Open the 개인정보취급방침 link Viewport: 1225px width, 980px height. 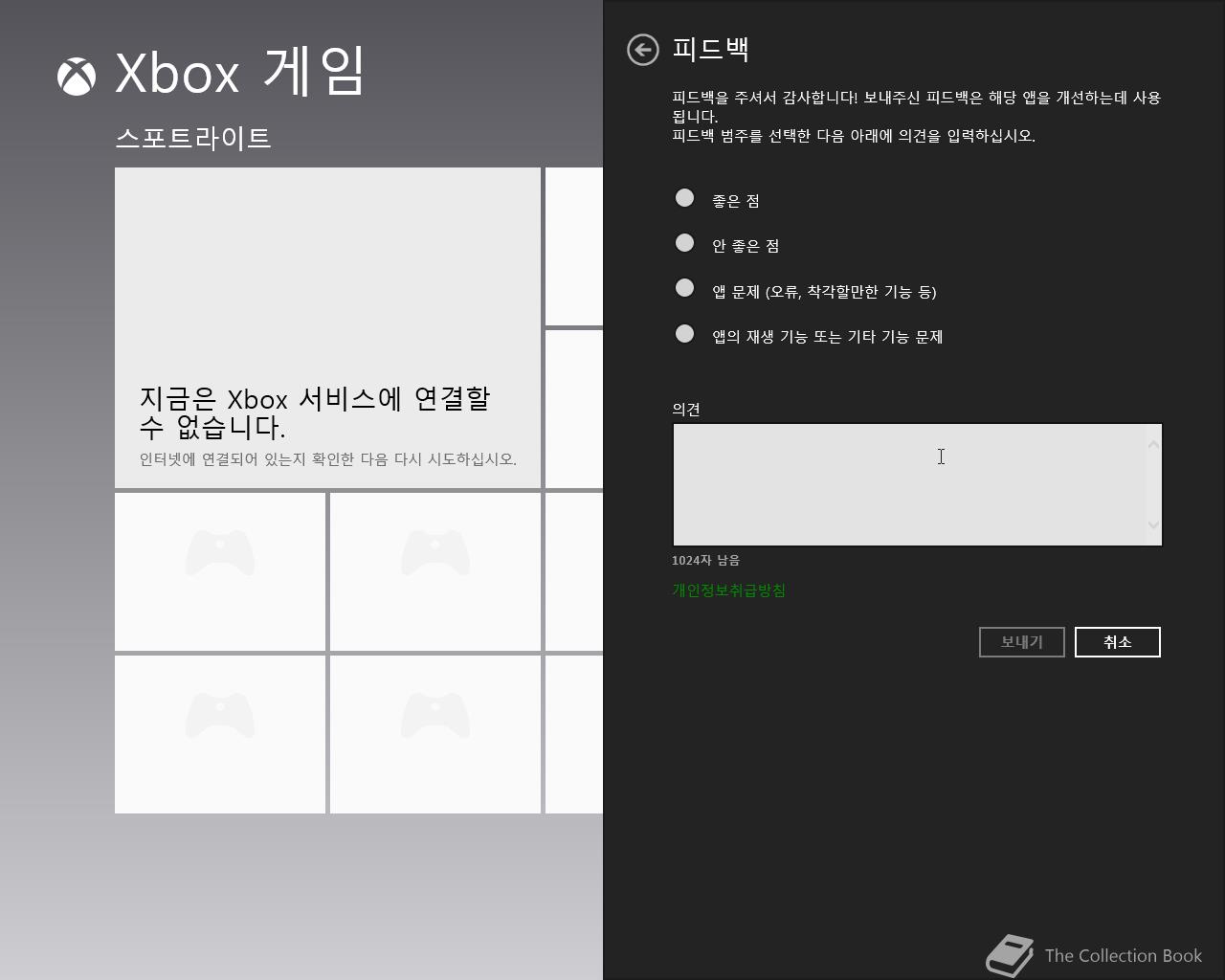(728, 590)
